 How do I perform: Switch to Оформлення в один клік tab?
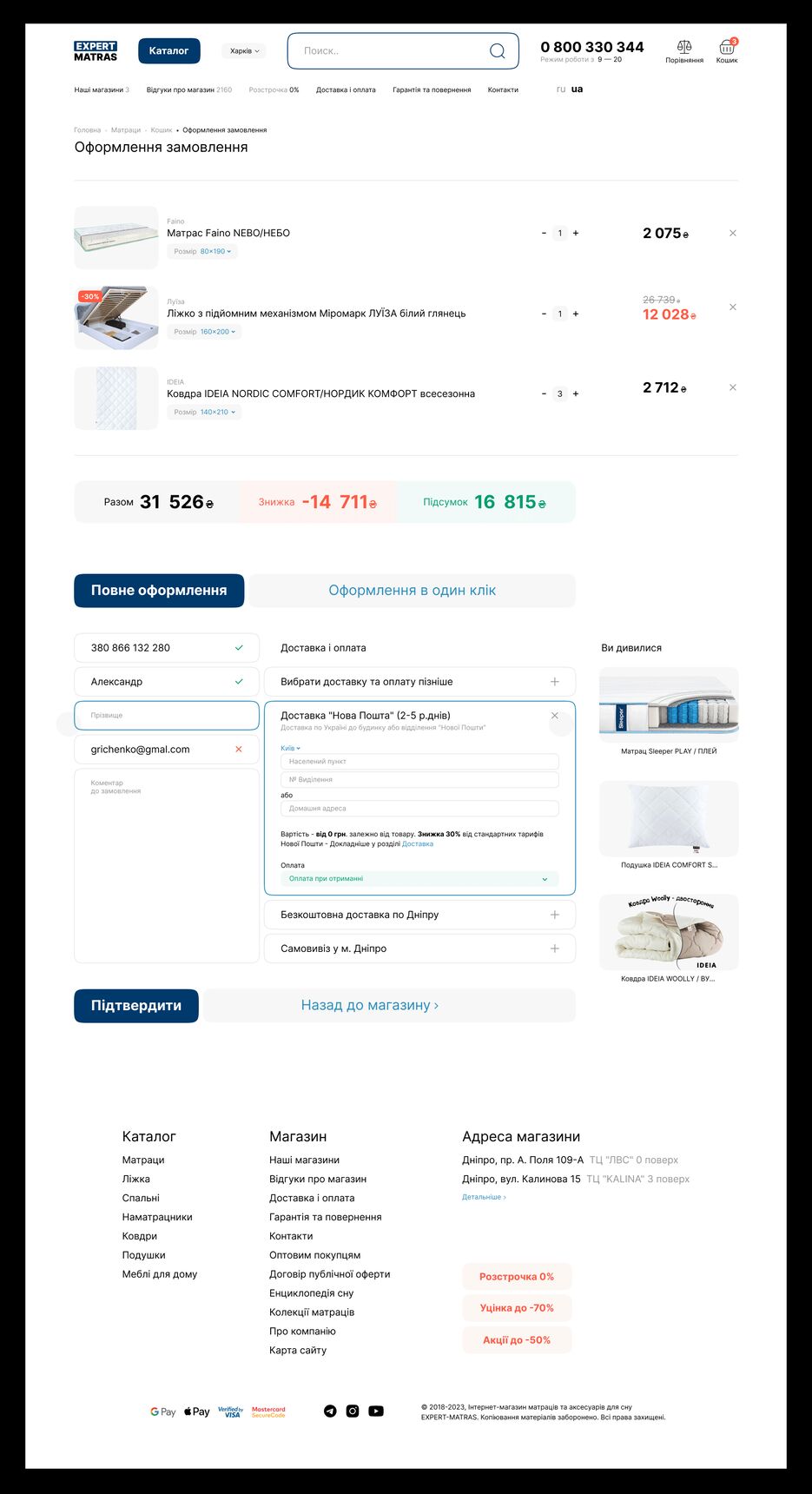tap(412, 591)
